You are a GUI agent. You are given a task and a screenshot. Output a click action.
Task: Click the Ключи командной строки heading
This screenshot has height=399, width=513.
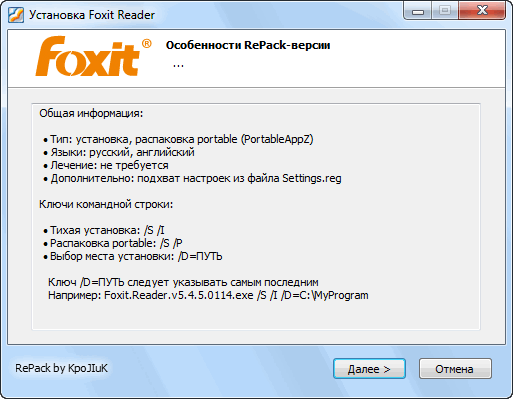point(106,204)
